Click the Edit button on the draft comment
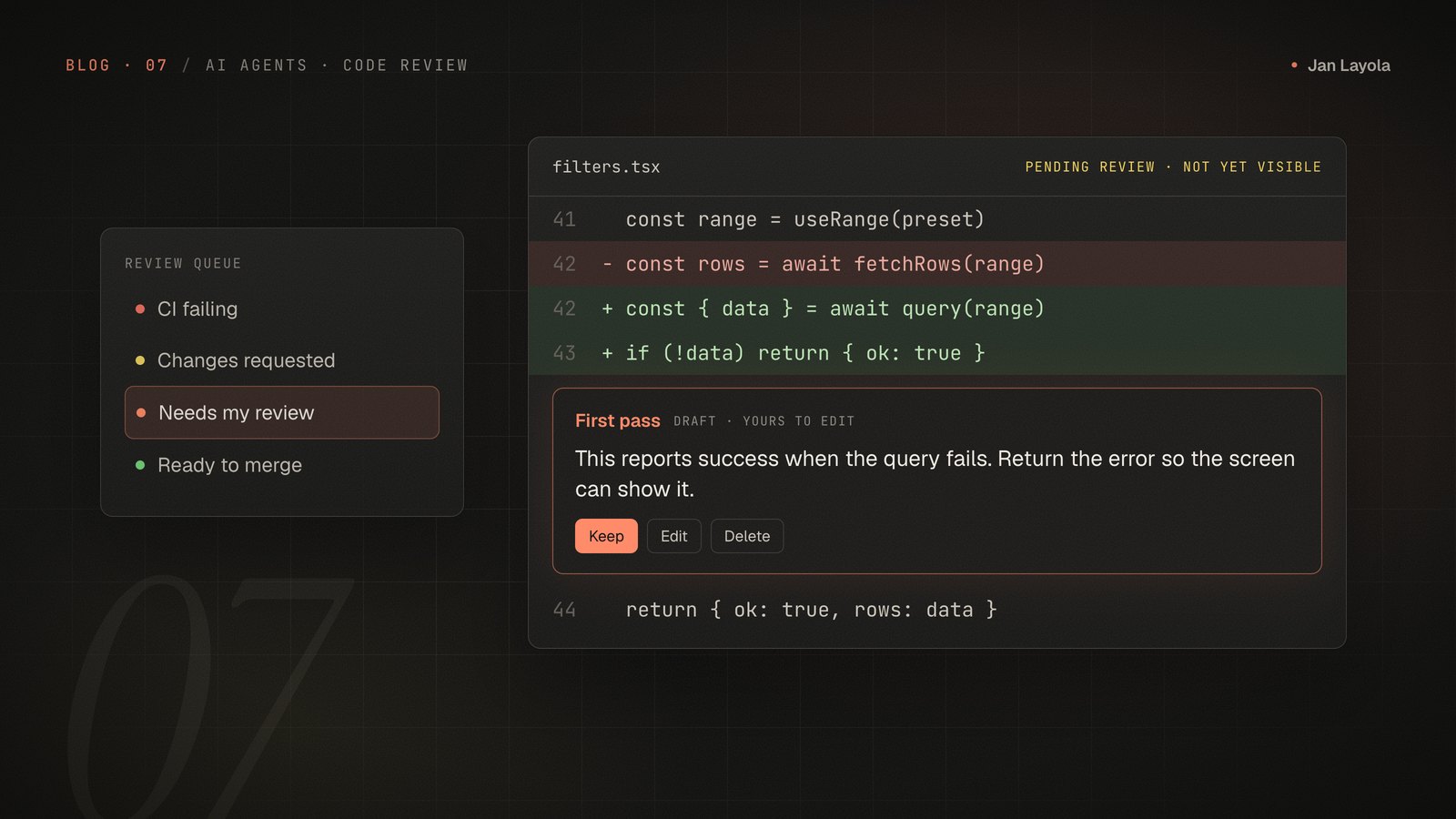The height and width of the screenshot is (819, 1456). pyautogui.click(x=673, y=536)
